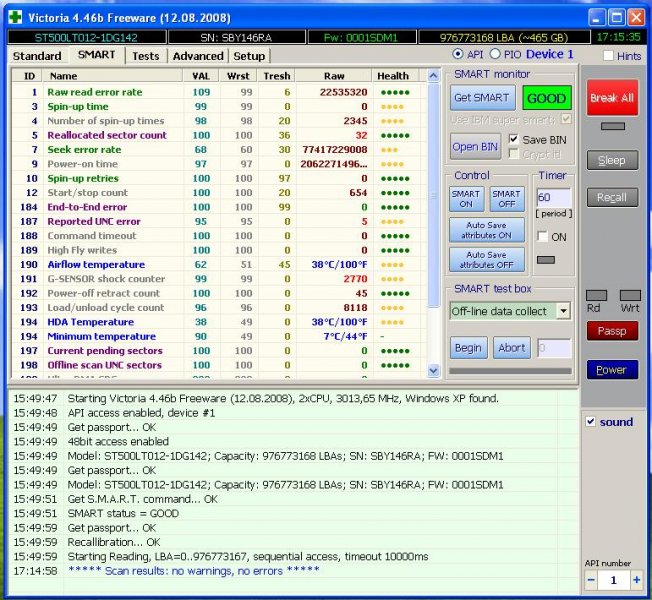Click the blue Power button
Screen dimensions: 652x600
click(x=611, y=370)
